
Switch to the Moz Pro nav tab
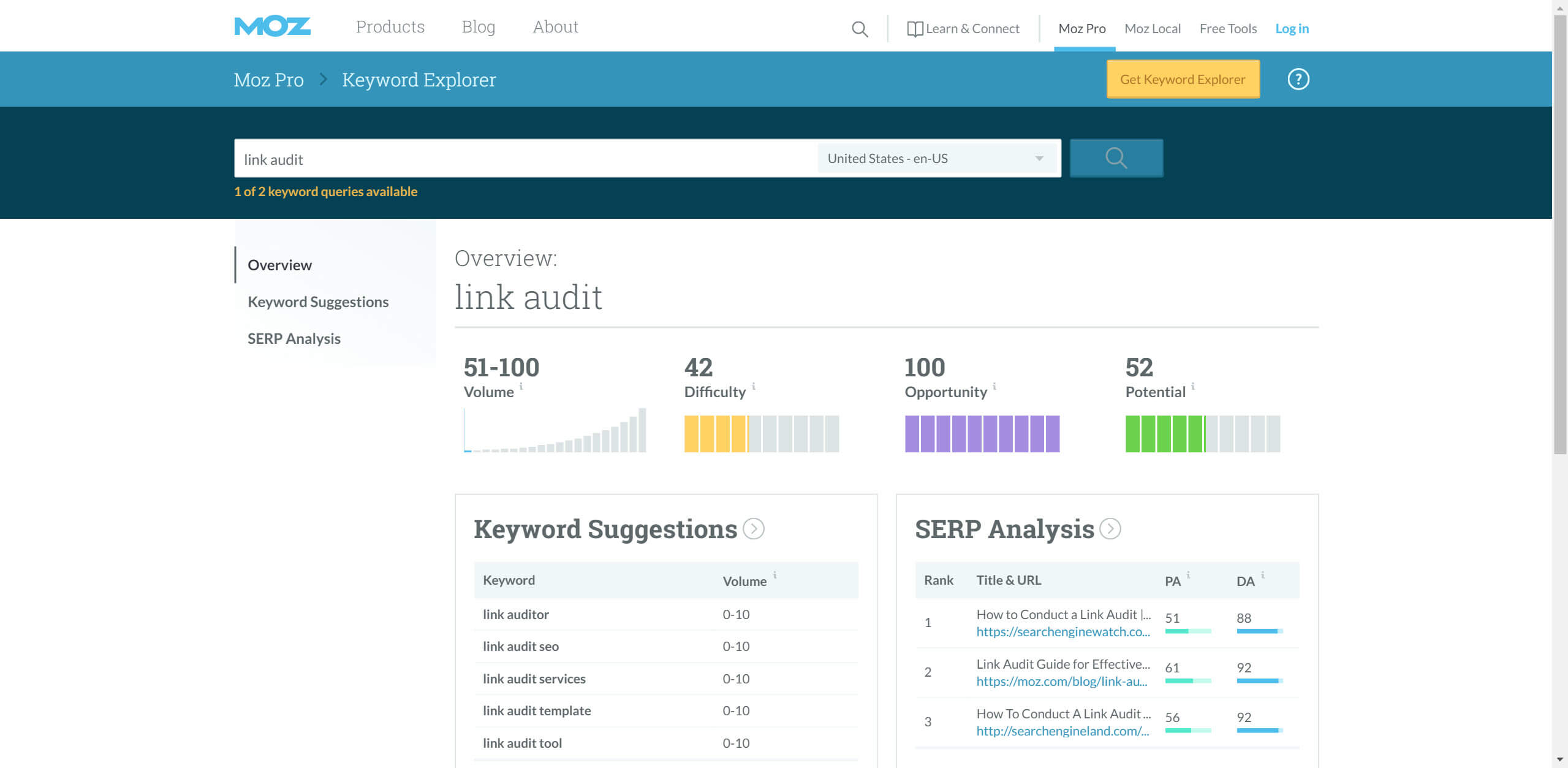coord(1082,28)
